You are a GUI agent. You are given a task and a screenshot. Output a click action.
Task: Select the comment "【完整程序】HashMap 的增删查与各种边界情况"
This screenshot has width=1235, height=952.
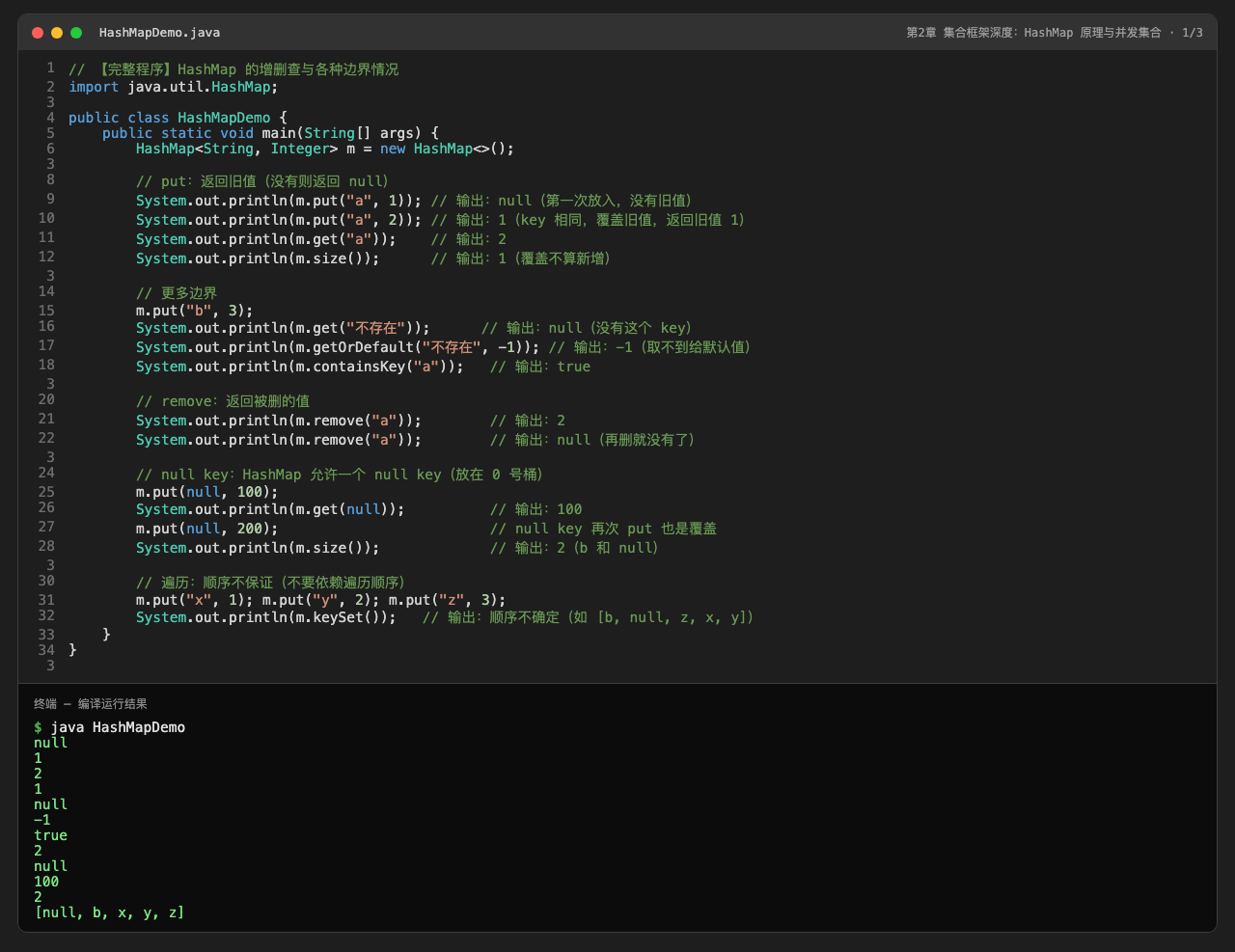[x=233, y=69]
